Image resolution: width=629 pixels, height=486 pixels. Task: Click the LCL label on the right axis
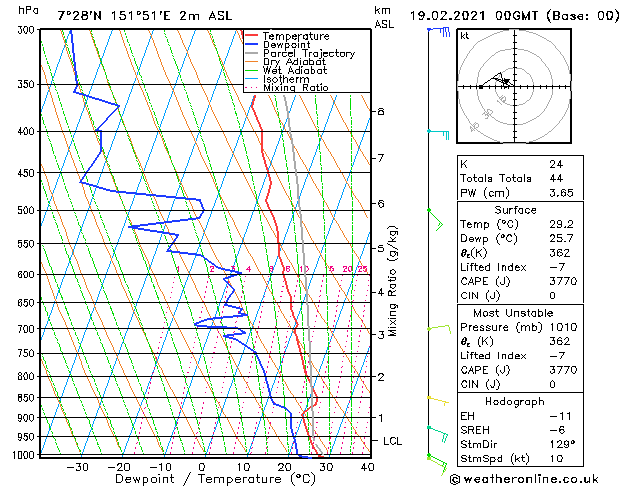click(x=392, y=441)
